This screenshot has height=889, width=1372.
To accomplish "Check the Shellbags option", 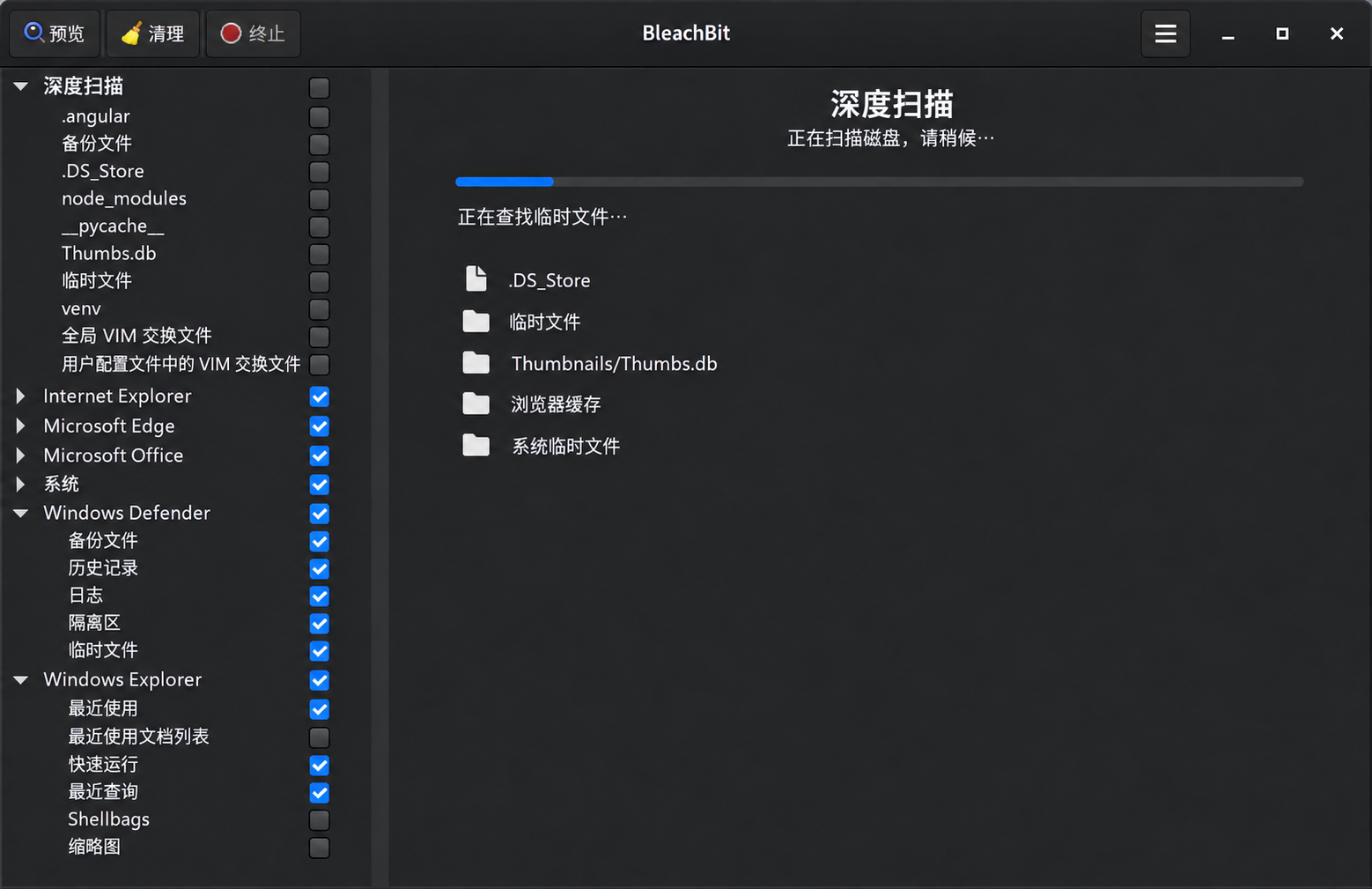I will [x=320, y=820].
